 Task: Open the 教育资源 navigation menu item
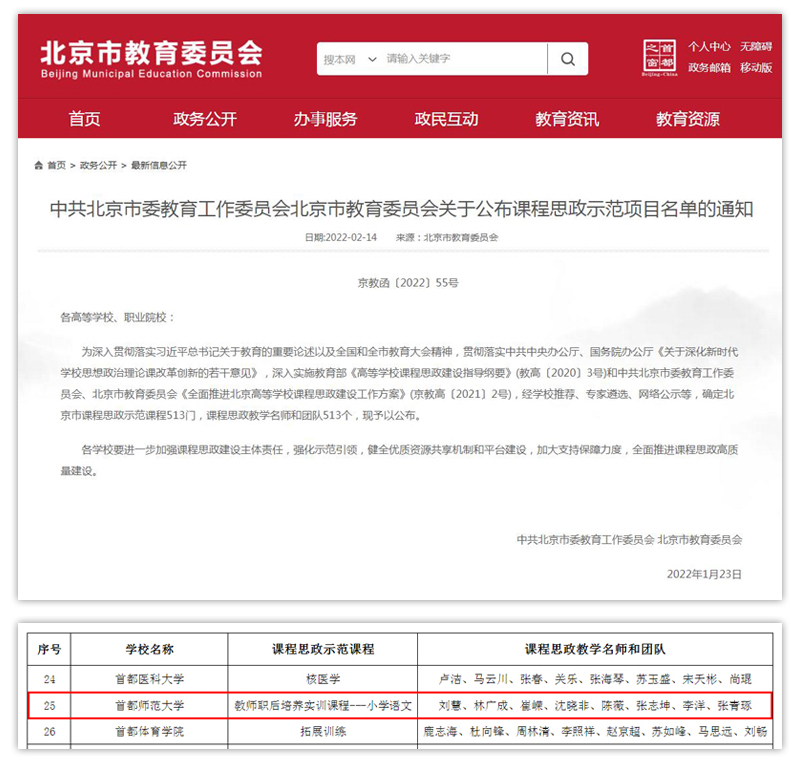click(x=688, y=119)
